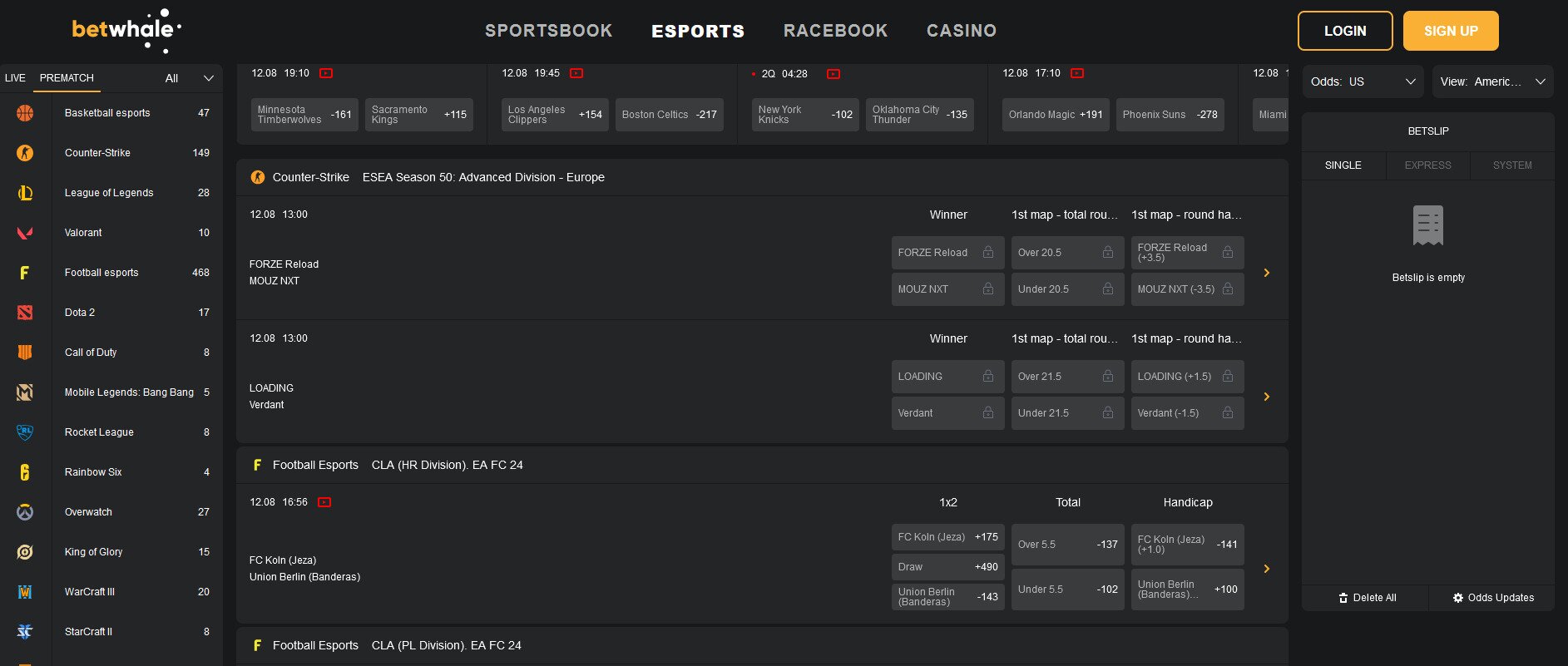The image size is (1568, 666).
Task: Click the Counter-Strike sidebar icon
Action: point(25,153)
